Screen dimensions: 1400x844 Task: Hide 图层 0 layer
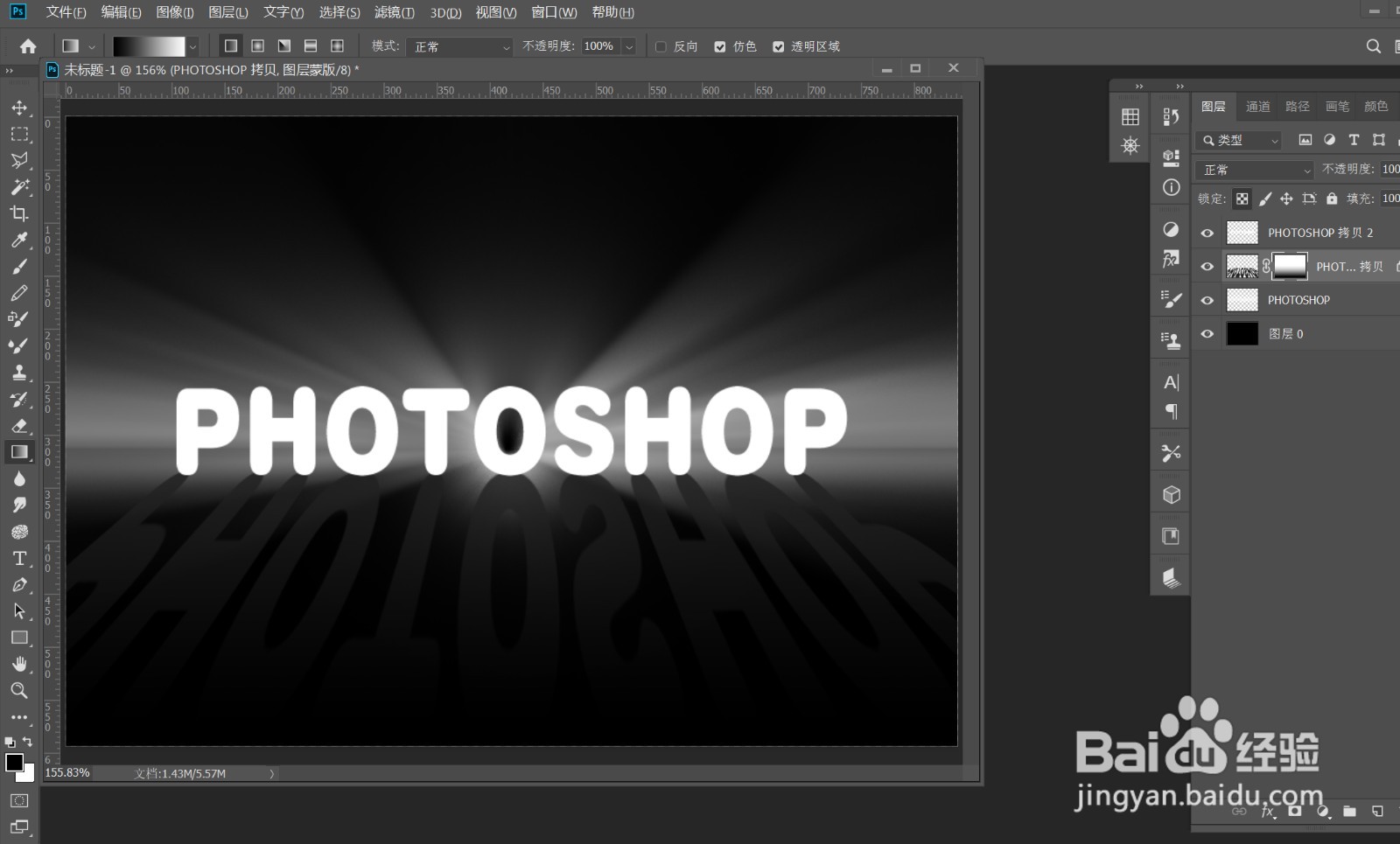point(1207,334)
